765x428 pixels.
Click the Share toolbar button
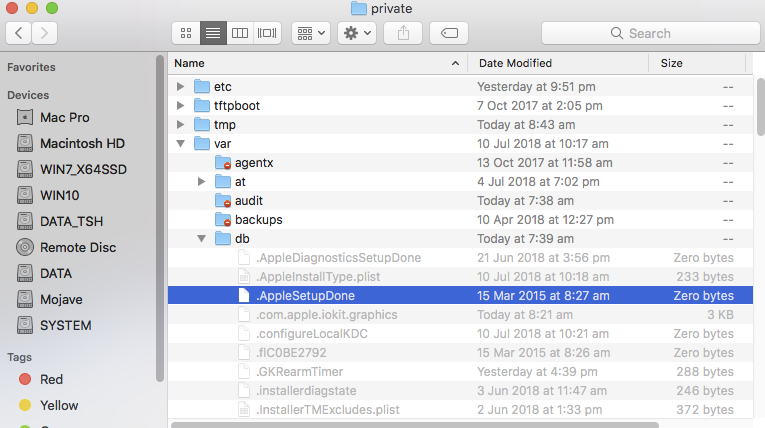(x=403, y=33)
